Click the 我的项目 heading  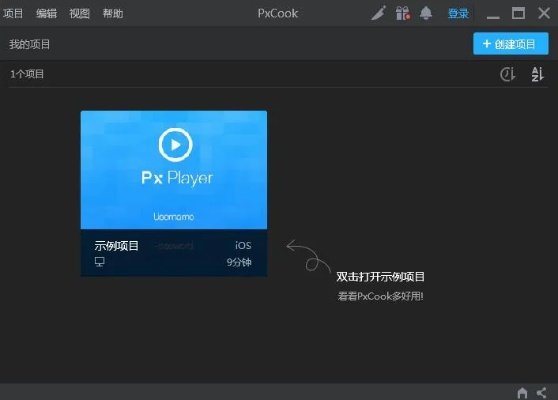pyautogui.click(x=30, y=44)
